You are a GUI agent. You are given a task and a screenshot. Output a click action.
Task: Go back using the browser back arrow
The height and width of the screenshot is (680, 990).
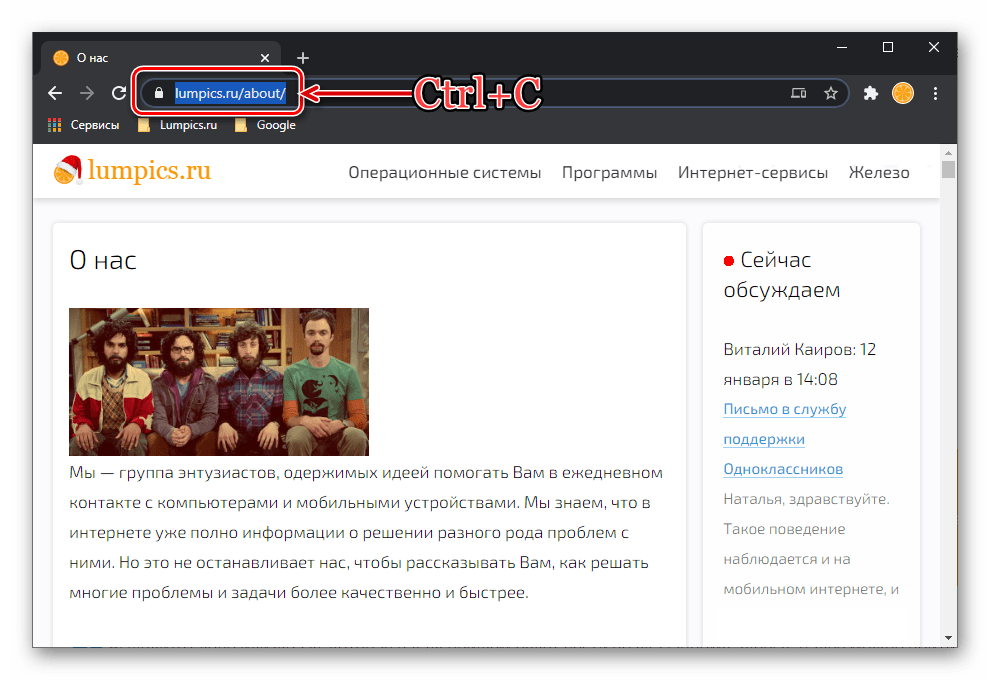(x=55, y=93)
